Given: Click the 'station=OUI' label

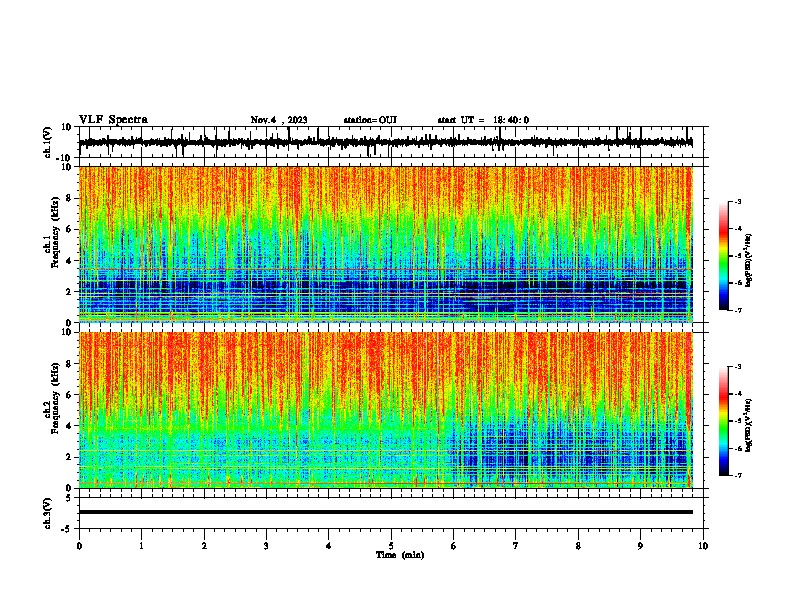Looking at the screenshot, I should coord(370,120).
